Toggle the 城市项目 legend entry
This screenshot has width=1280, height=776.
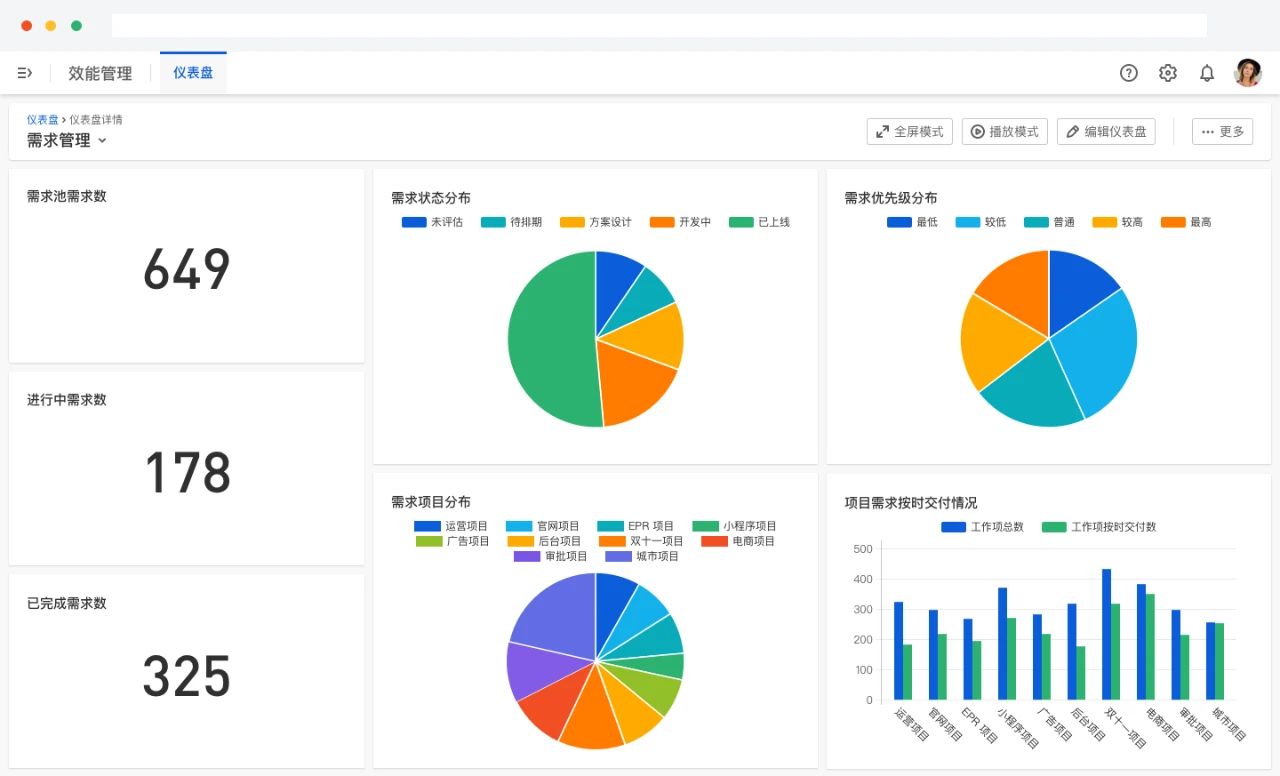click(x=642, y=556)
